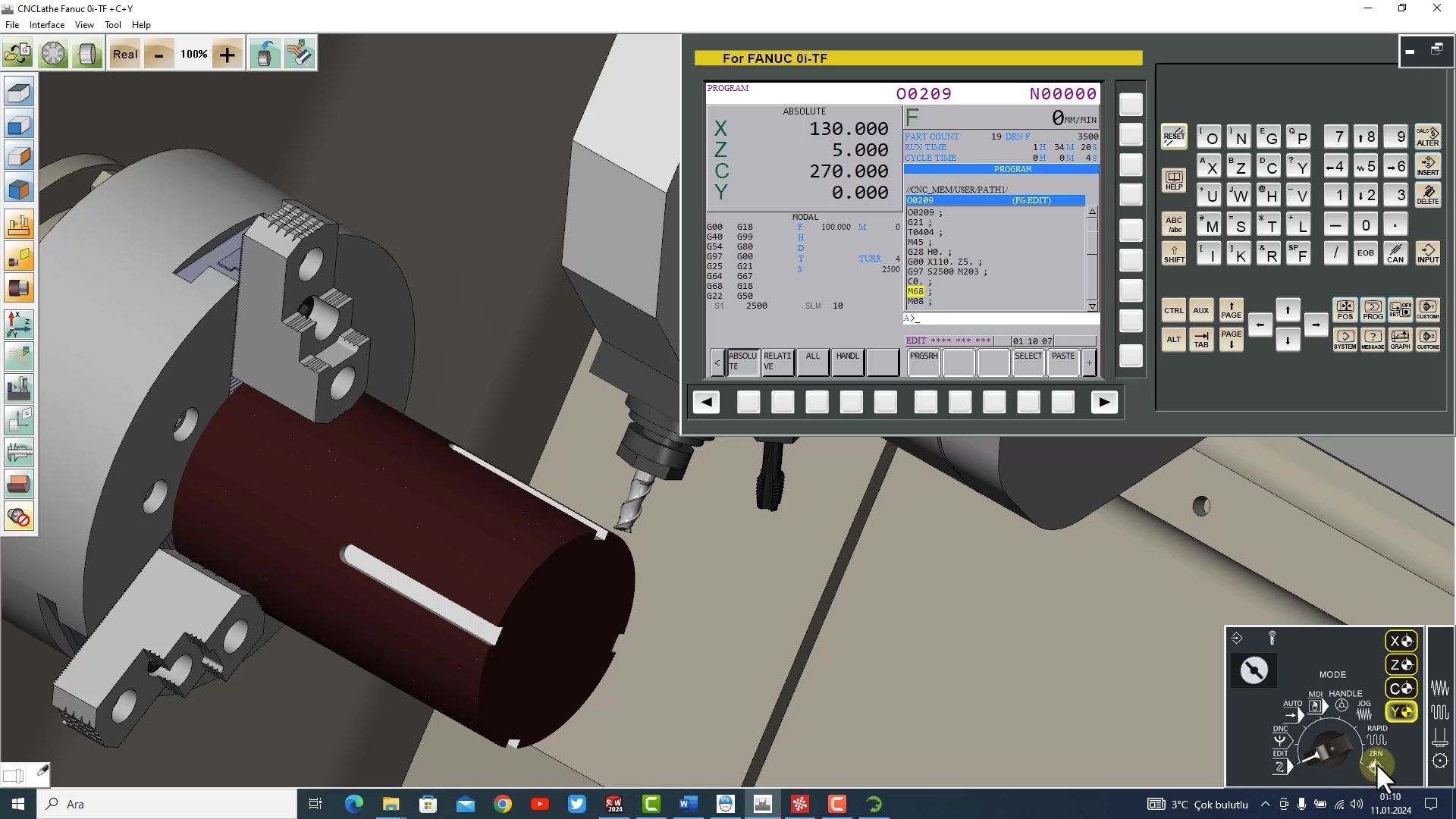Click the '<' softkey menu return arrow
1456x819 pixels.
717,362
